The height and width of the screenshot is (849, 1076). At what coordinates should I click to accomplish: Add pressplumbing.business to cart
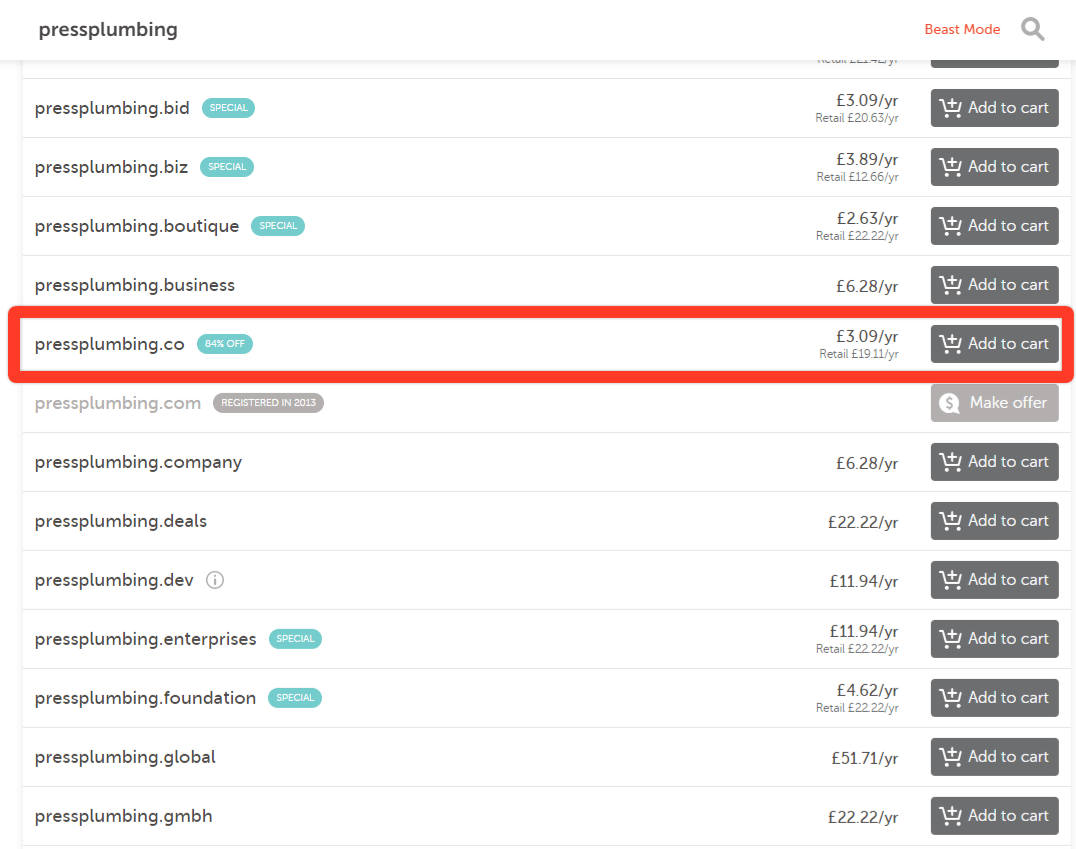coord(994,285)
